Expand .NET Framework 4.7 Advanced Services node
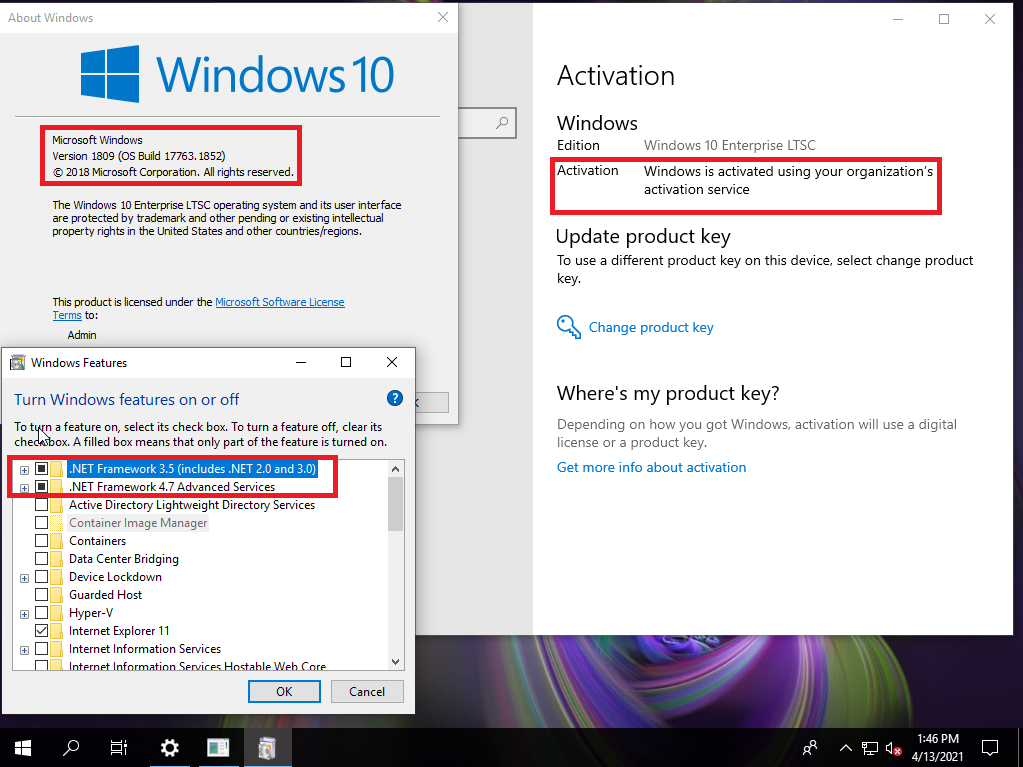Screen dimensions: 1023x767 [24, 488]
